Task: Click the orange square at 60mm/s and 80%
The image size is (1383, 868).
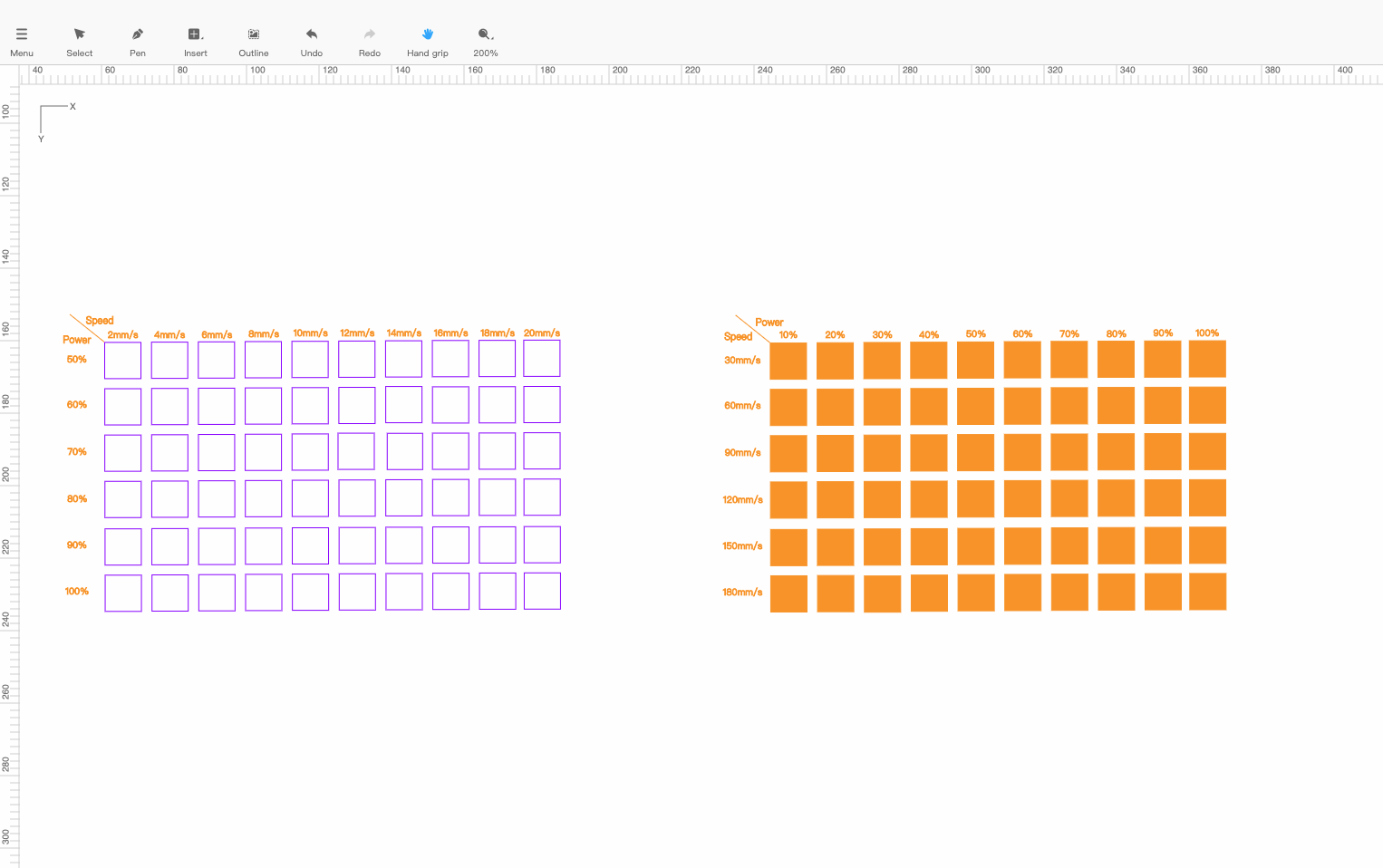Action: click(1116, 405)
